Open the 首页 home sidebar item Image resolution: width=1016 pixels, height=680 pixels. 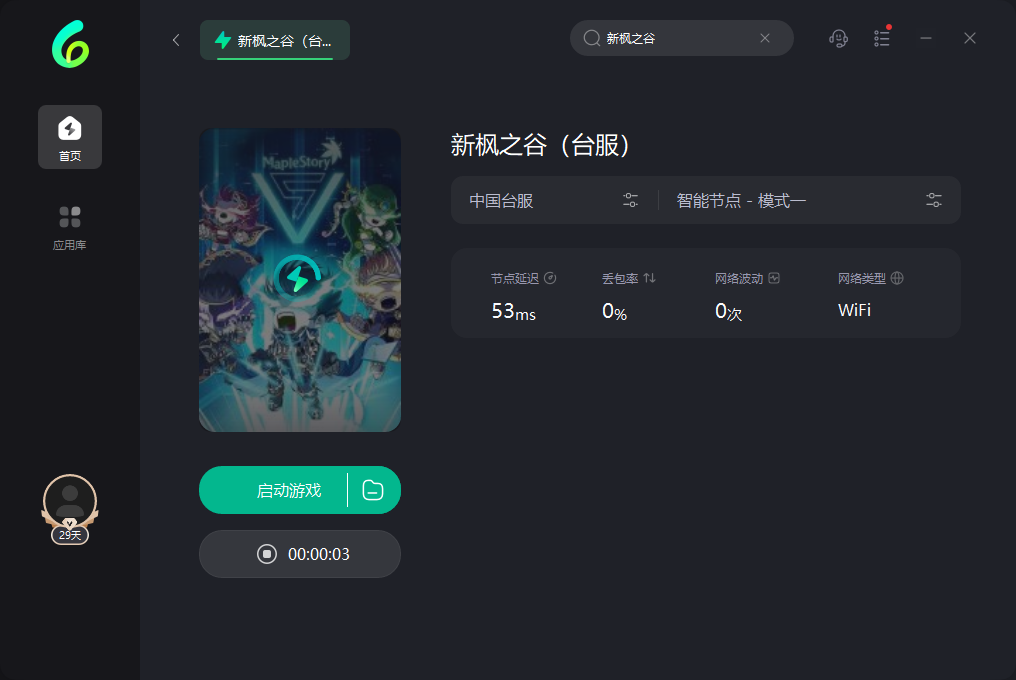pos(70,137)
